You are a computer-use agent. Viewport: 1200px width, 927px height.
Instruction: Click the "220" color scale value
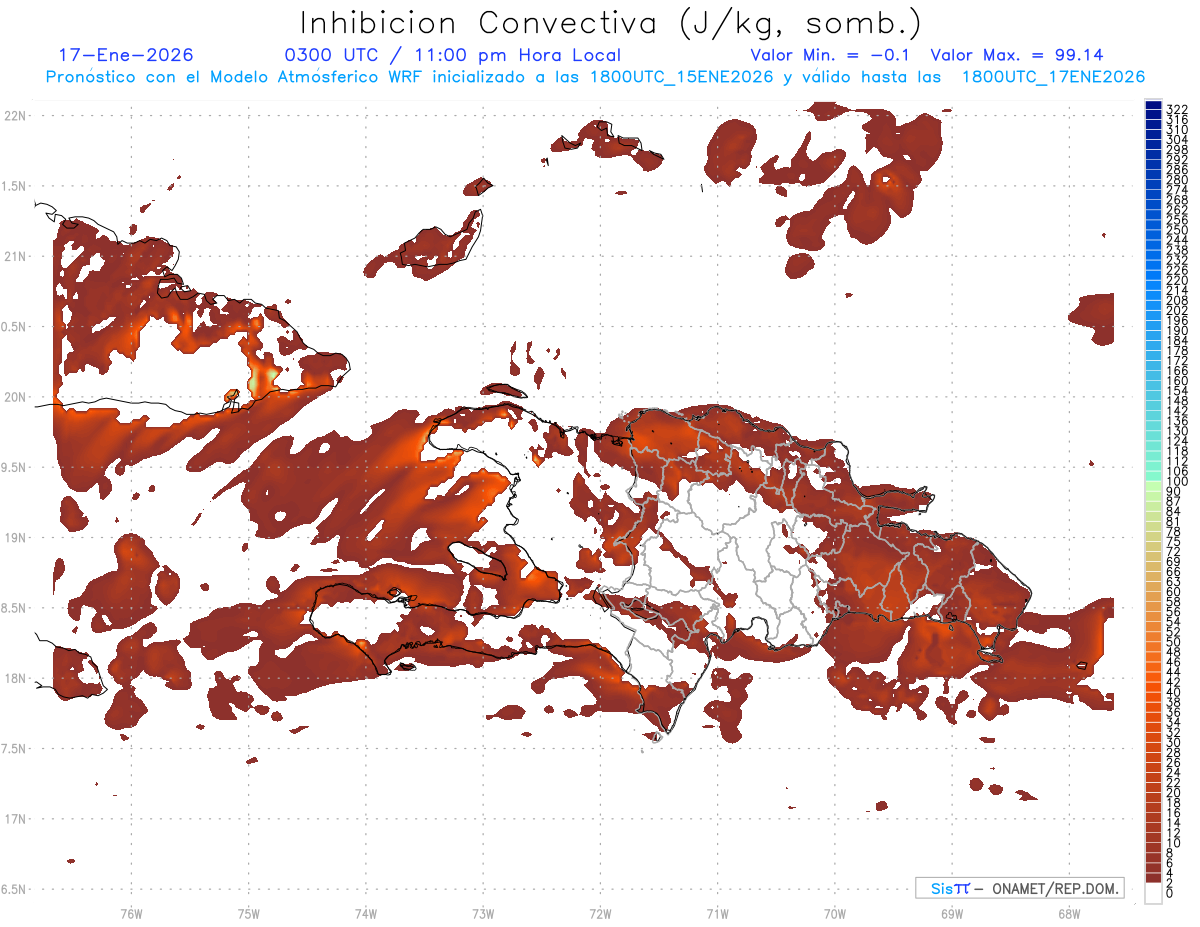click(1177, 280)
